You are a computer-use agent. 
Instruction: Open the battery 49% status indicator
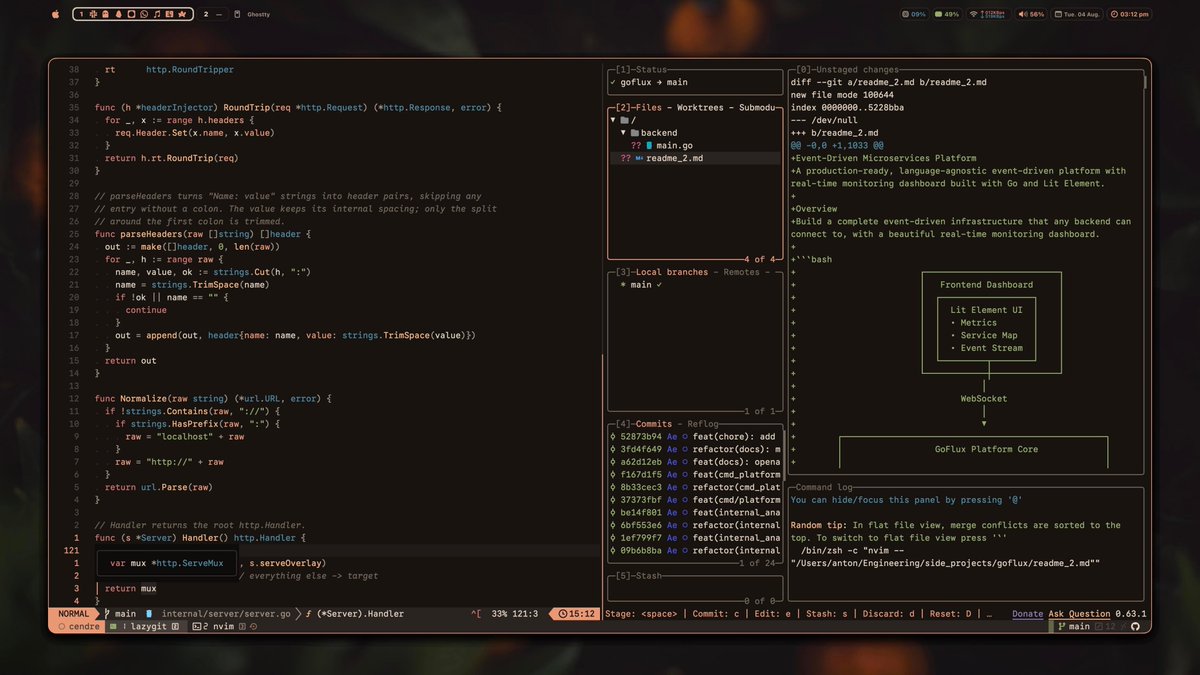946,14
